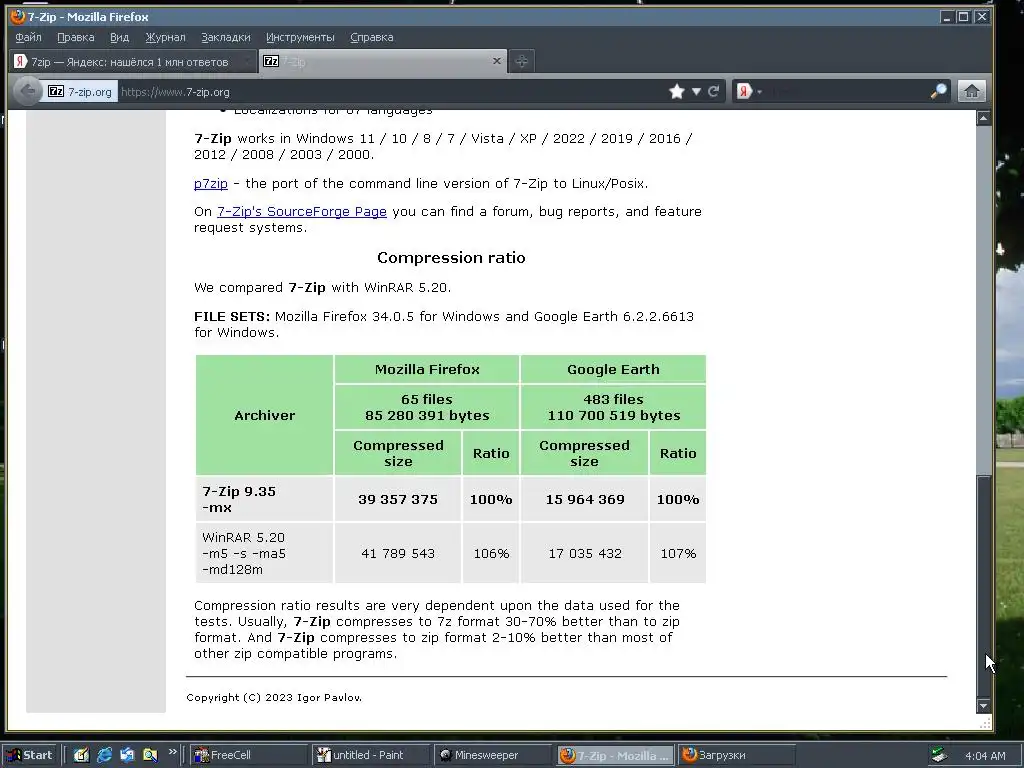Open the Правка menu
Viewport: 1024px width, 768px height.
pos(76,37)
